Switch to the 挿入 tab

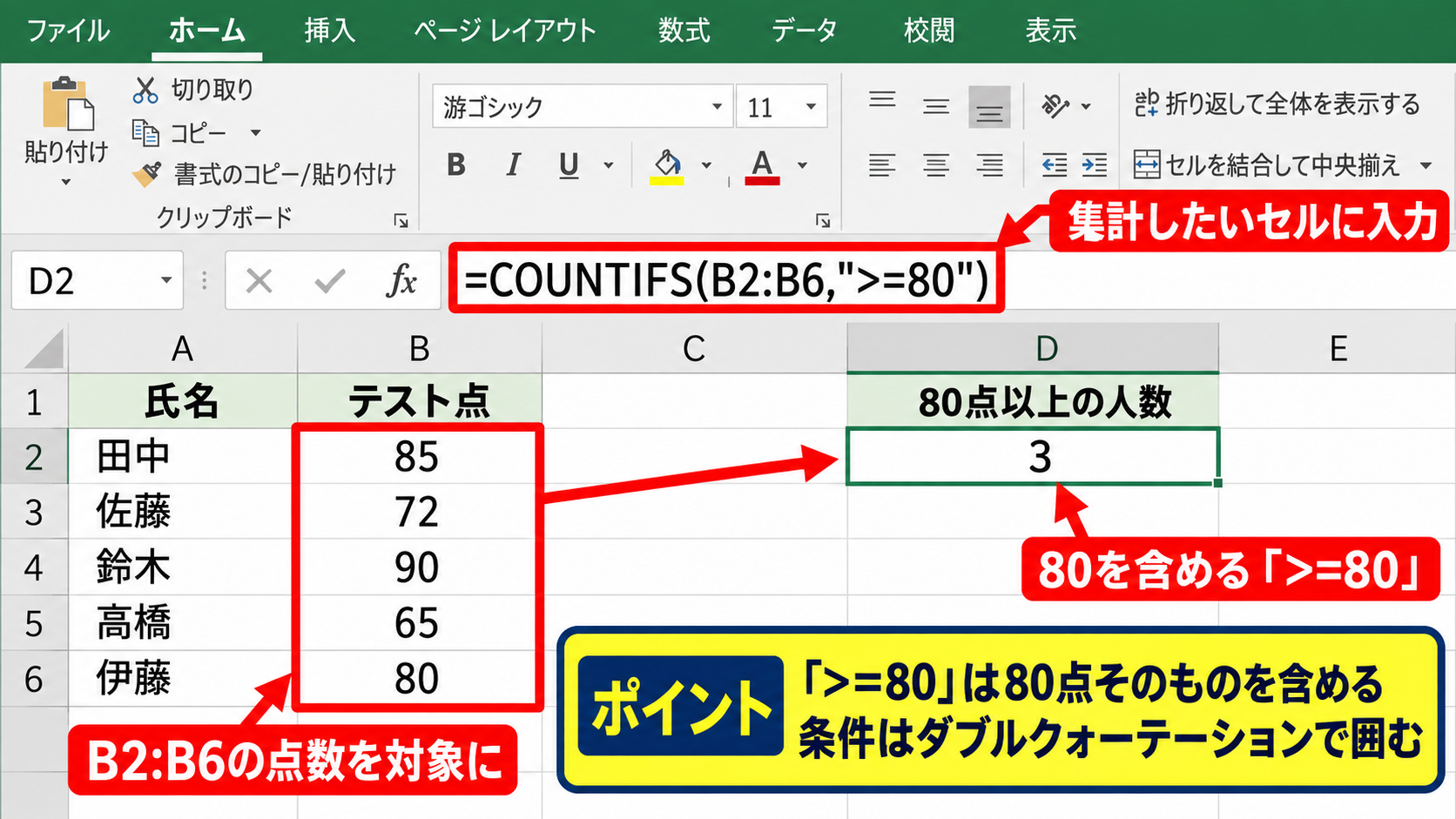(x=329, y=30)
